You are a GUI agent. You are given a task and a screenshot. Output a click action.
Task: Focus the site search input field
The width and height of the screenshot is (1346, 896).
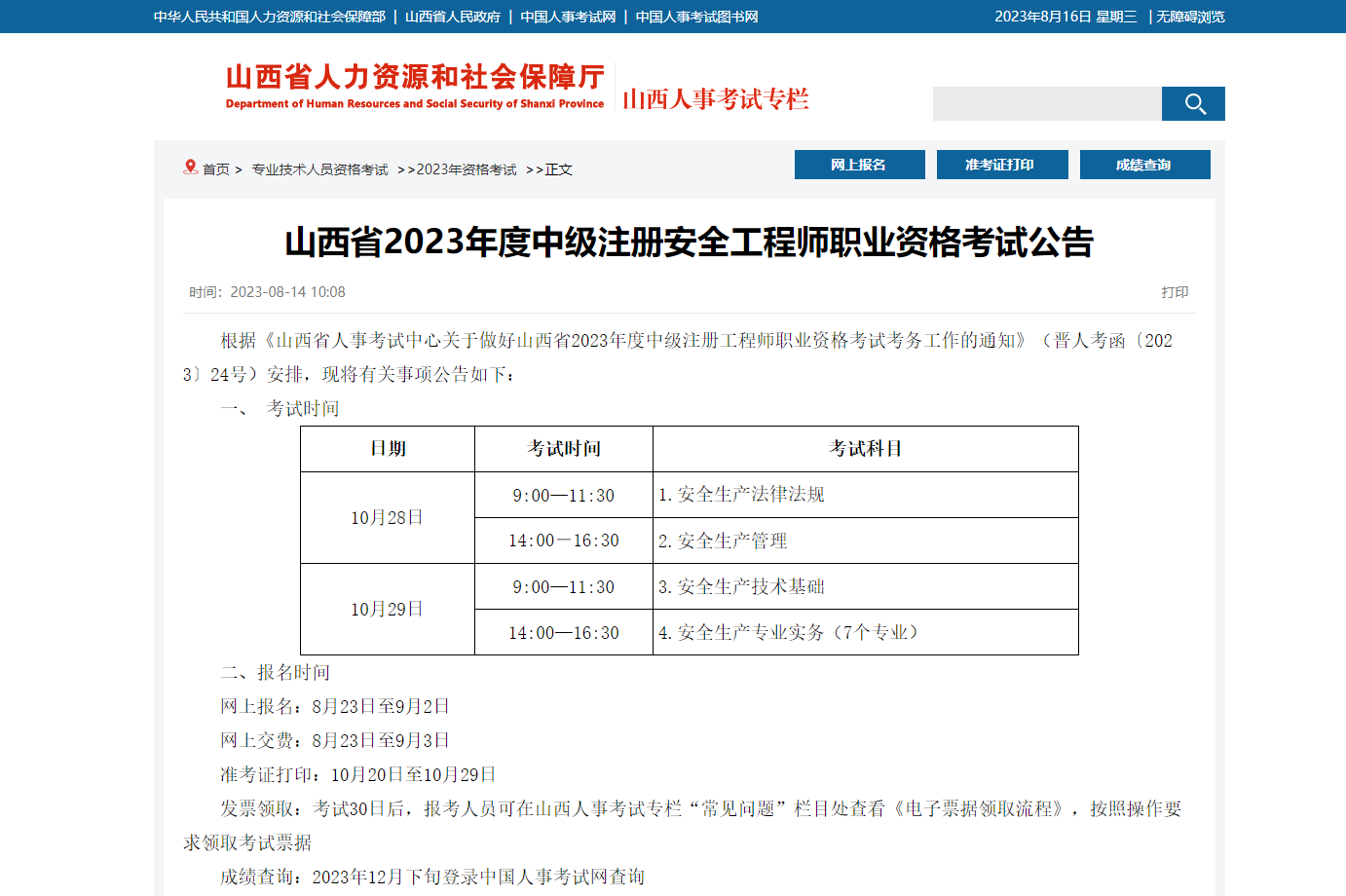[x=1047, y=103]
